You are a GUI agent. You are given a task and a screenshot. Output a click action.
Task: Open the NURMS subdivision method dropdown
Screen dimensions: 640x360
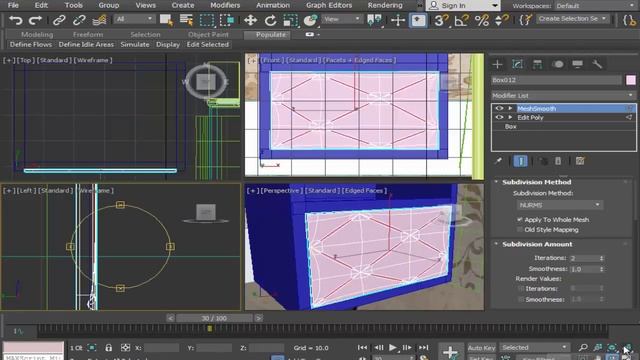click(559, 205)
